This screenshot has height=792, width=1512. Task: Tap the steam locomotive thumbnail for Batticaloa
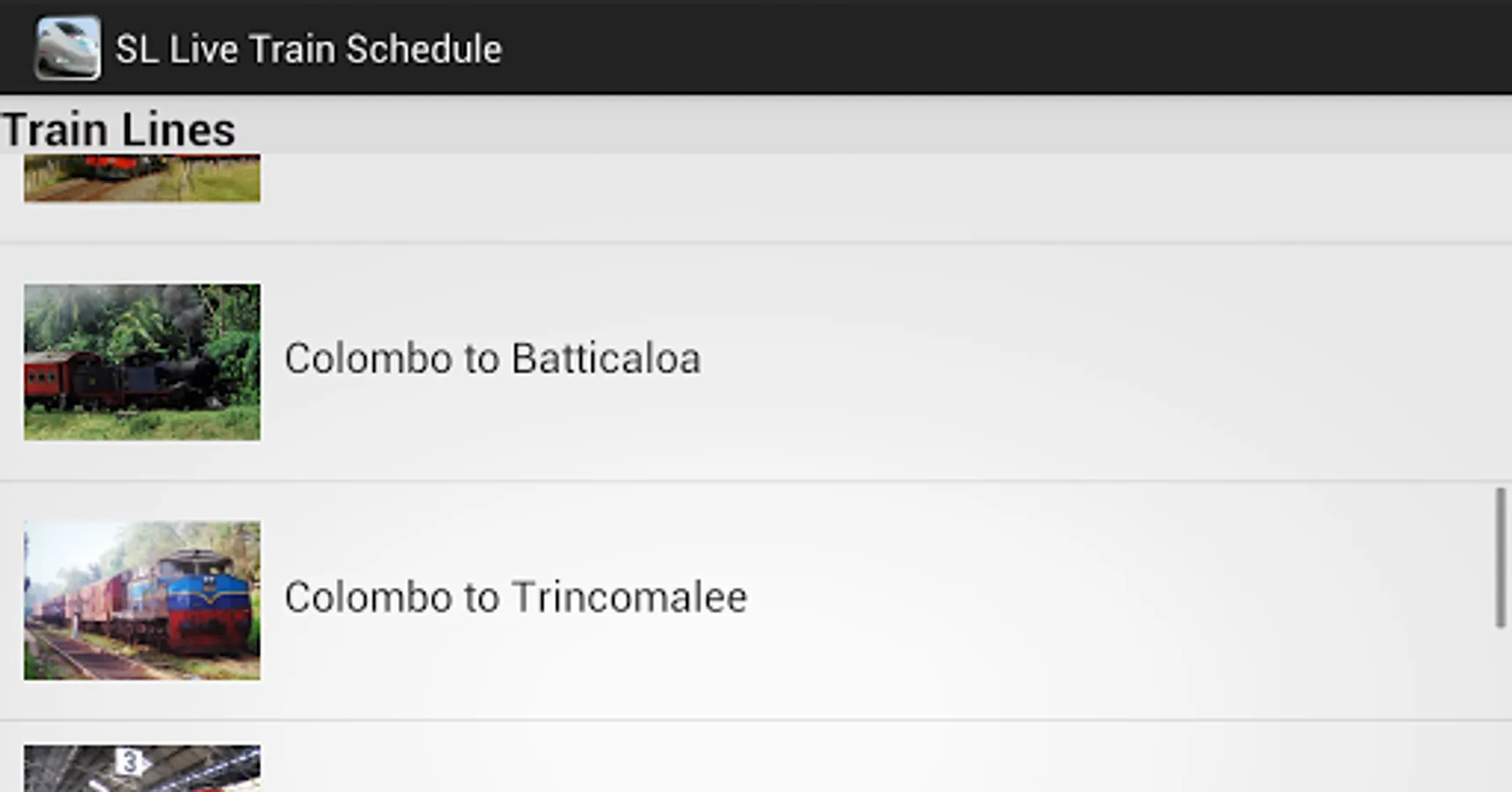(x=142, y=362)
